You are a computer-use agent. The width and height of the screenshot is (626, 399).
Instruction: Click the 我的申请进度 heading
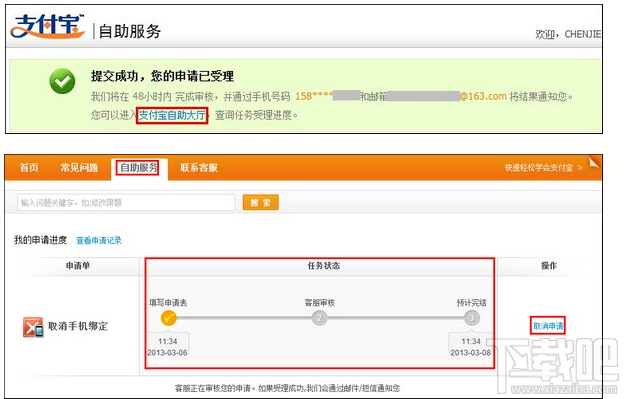click(40, 240)
